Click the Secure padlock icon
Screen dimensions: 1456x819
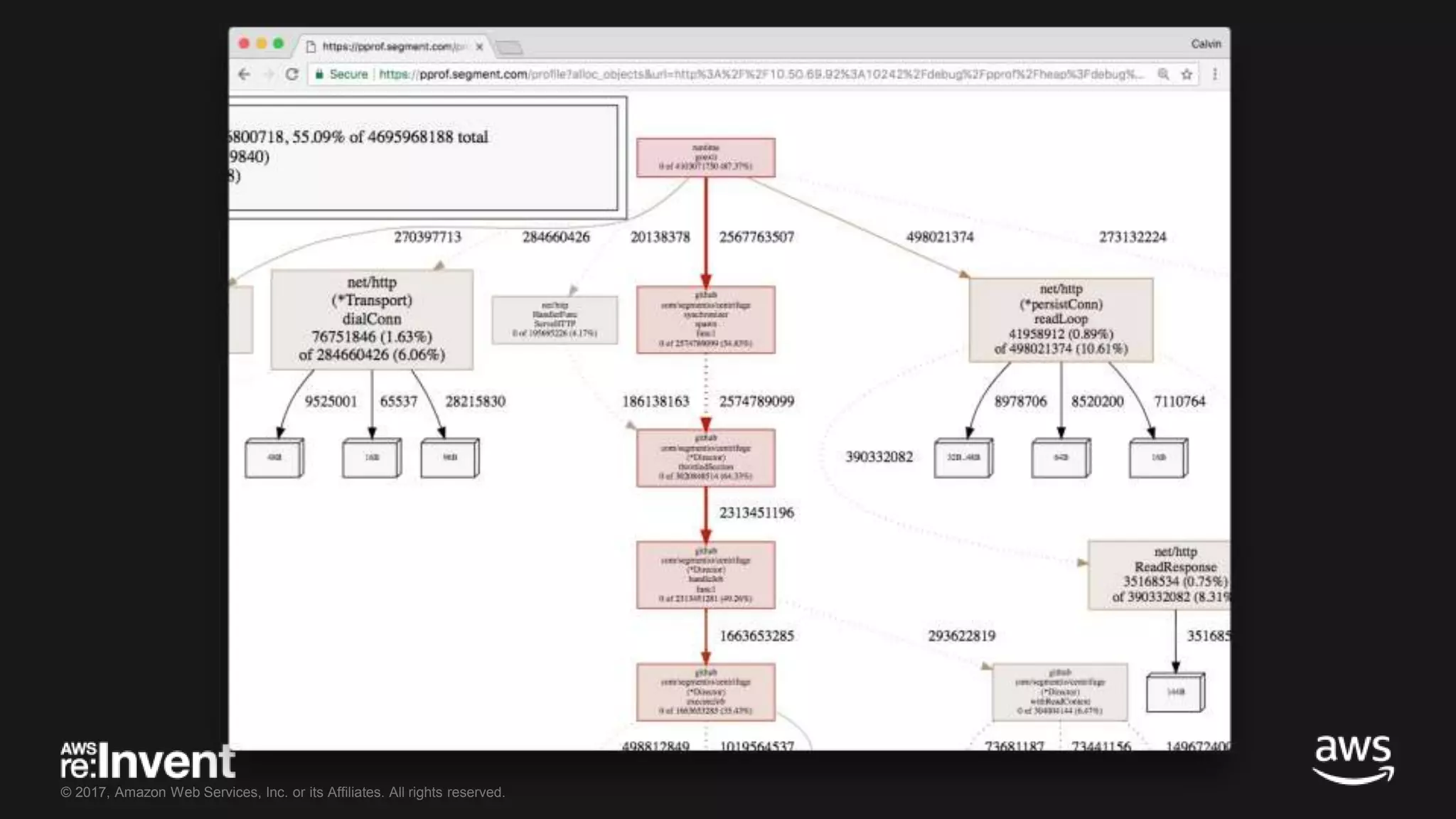[319, 75]
